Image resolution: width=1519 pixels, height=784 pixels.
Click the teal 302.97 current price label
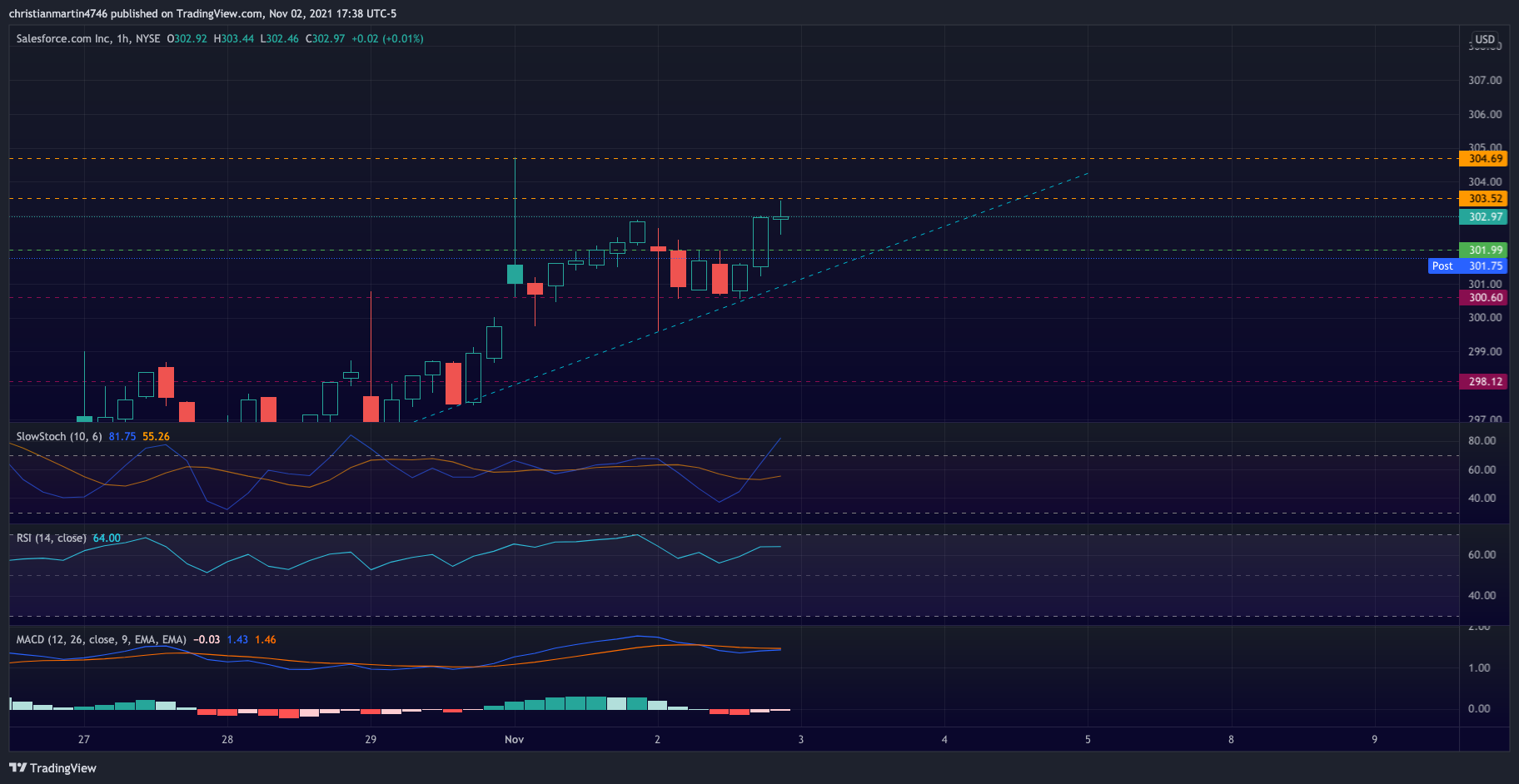tap(1483, 216)
